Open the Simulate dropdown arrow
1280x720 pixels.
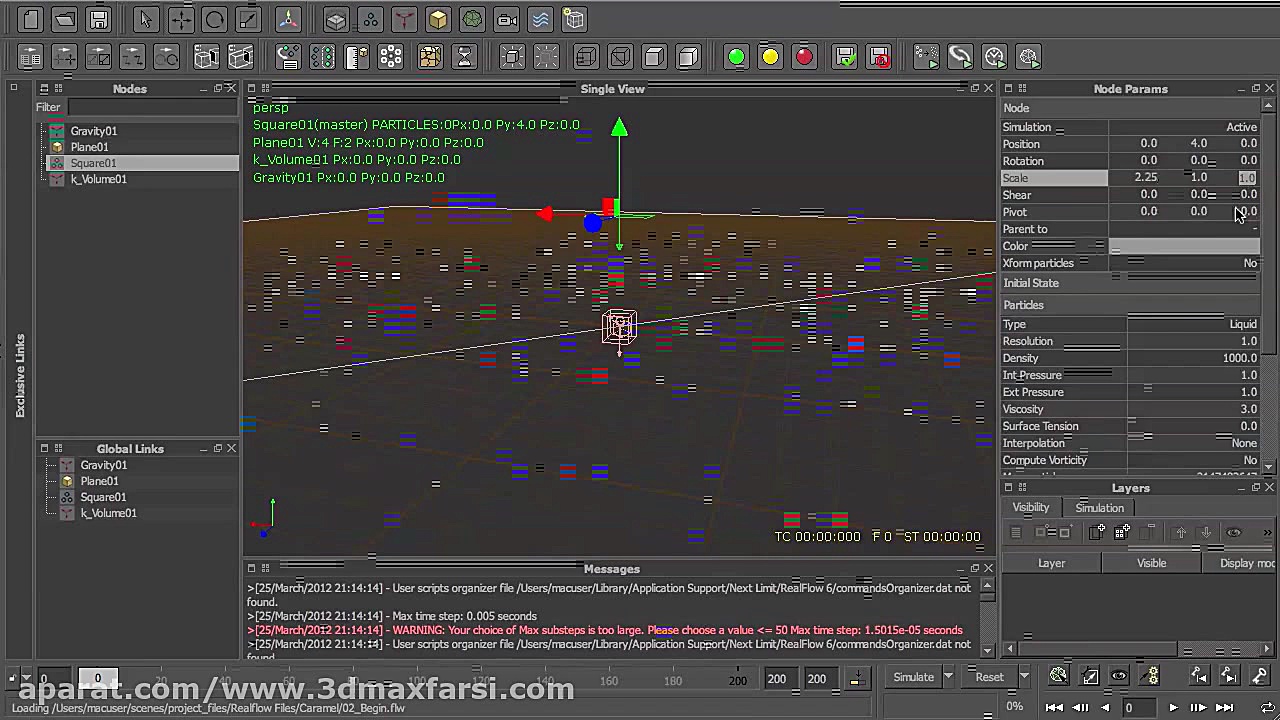[x=947, y=676]
